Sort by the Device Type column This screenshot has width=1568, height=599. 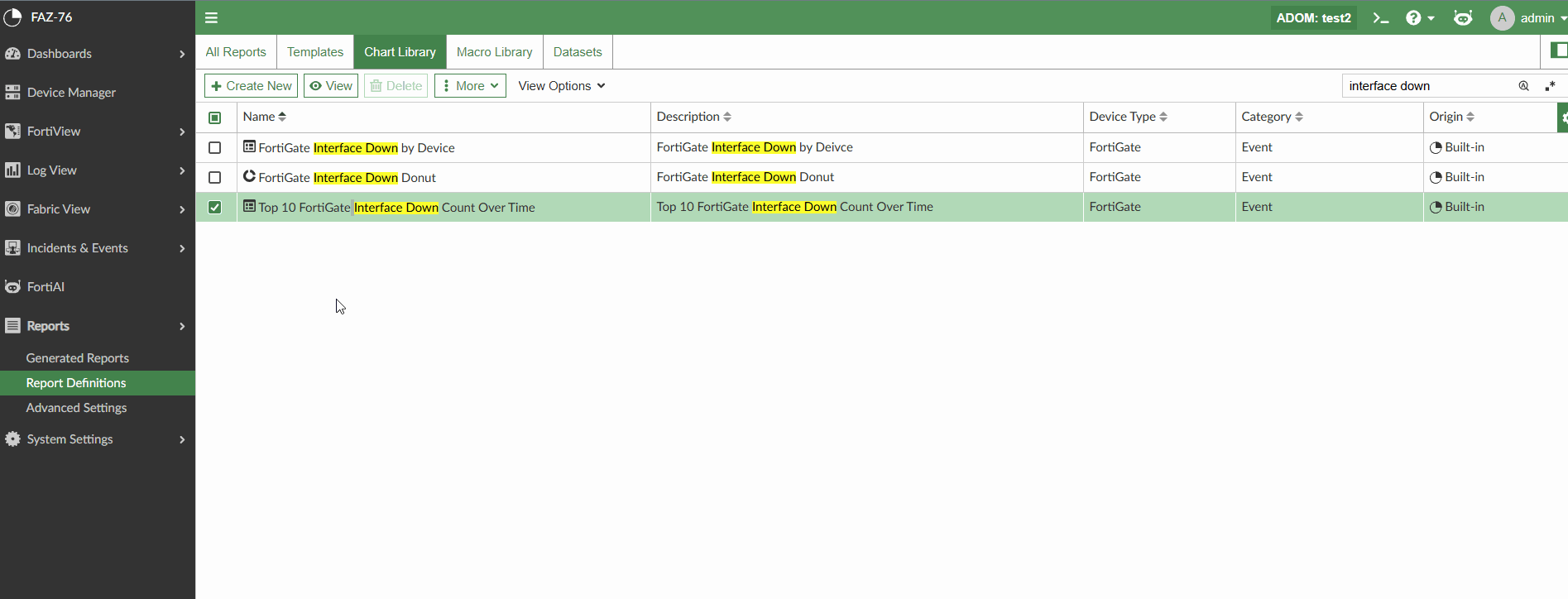(1128, 117)
